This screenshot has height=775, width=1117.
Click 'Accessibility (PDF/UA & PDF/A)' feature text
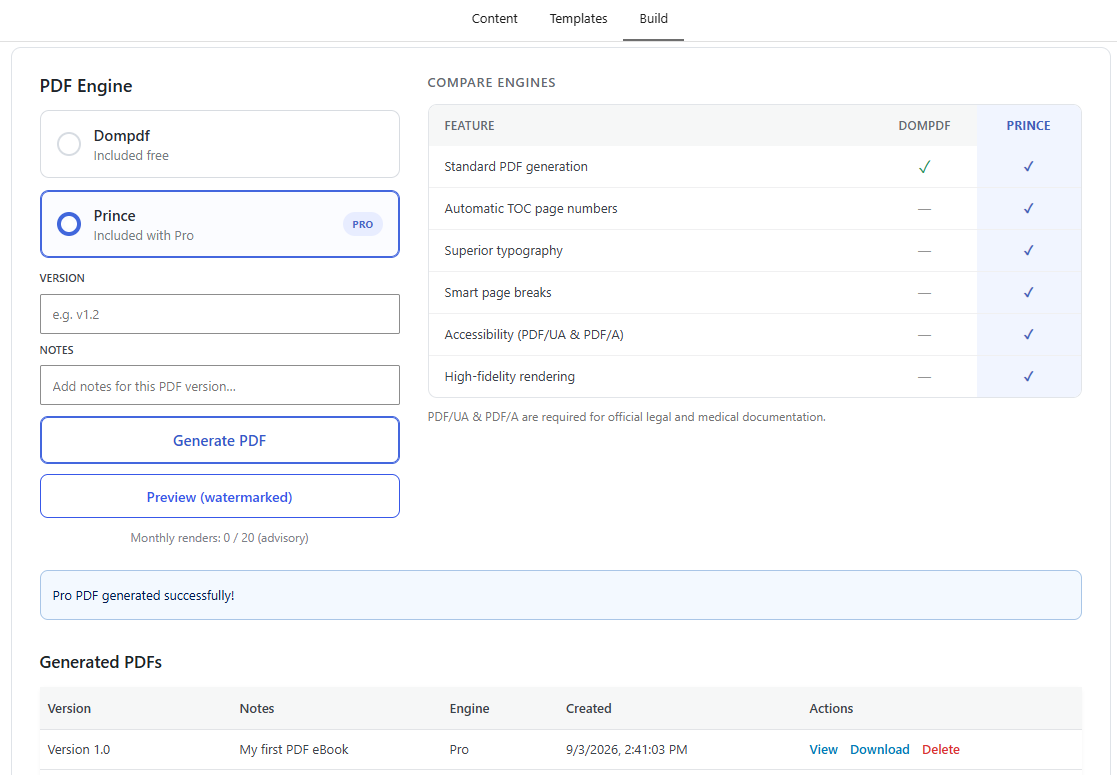point(534,335)
